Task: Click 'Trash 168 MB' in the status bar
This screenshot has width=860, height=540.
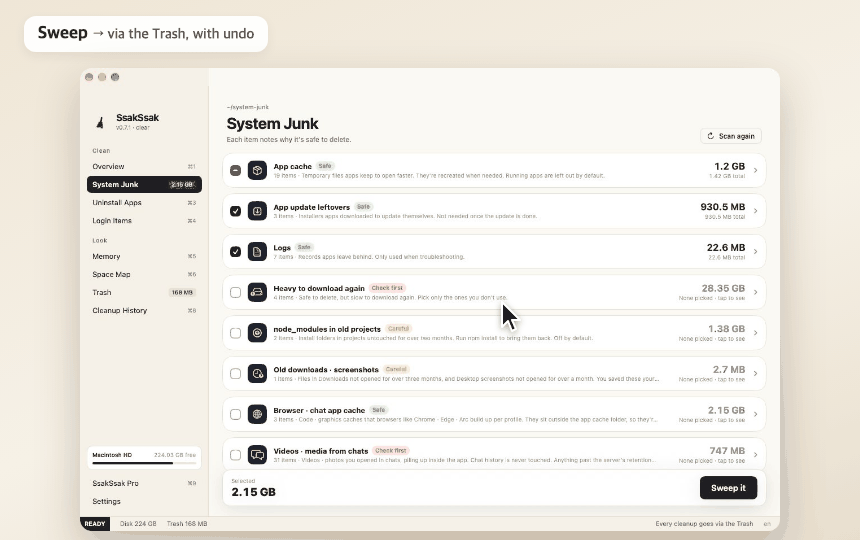Action: pyautogui.click(x=187, y=524)
